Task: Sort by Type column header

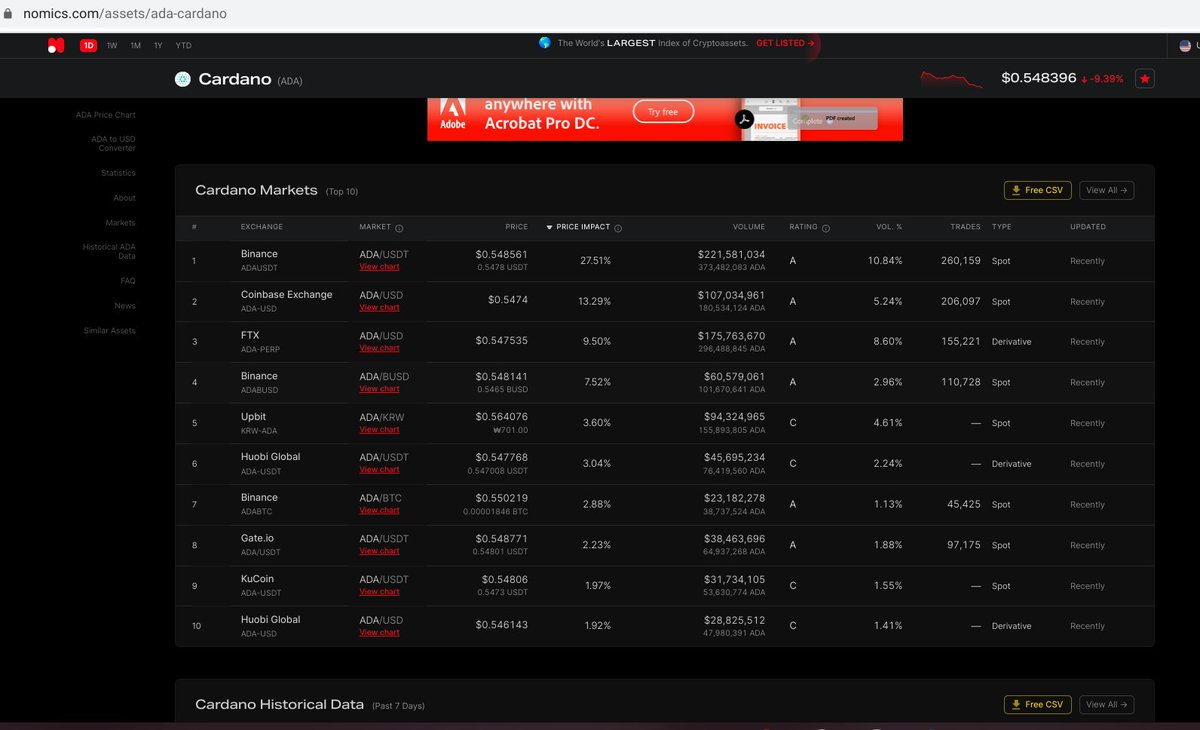Action: pos(1002,227)
